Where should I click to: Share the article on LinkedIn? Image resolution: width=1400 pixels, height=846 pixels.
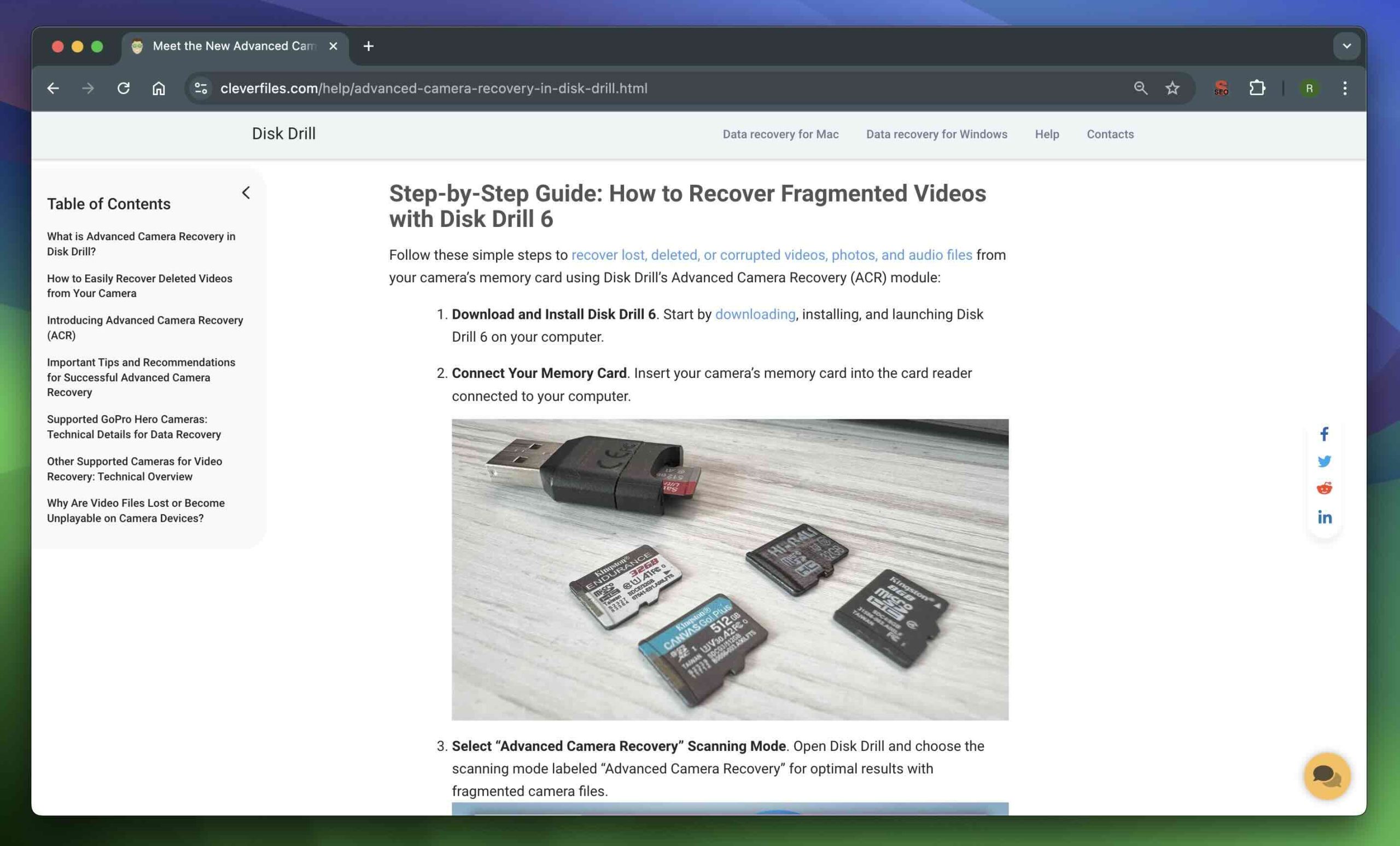(x=1324, y=516)
